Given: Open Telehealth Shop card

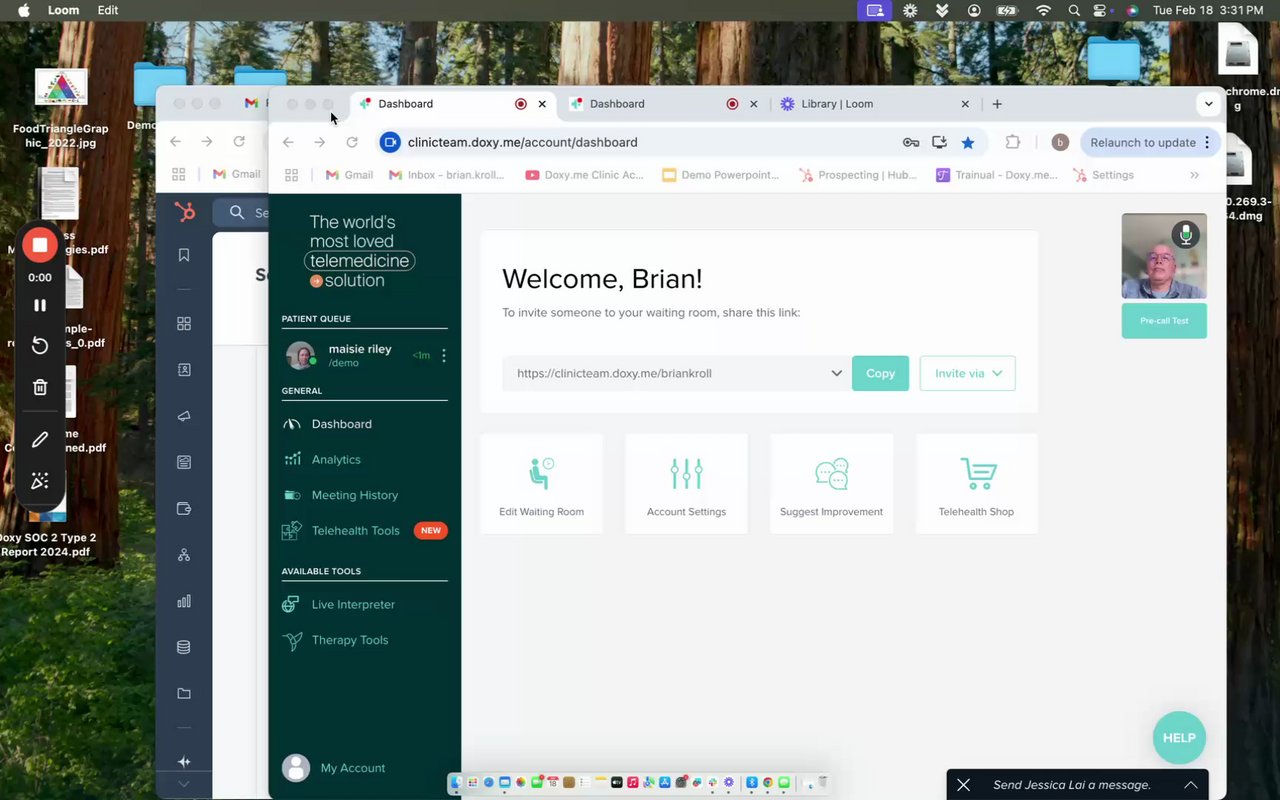Looking at the screenshot, I should pos(976,483).
